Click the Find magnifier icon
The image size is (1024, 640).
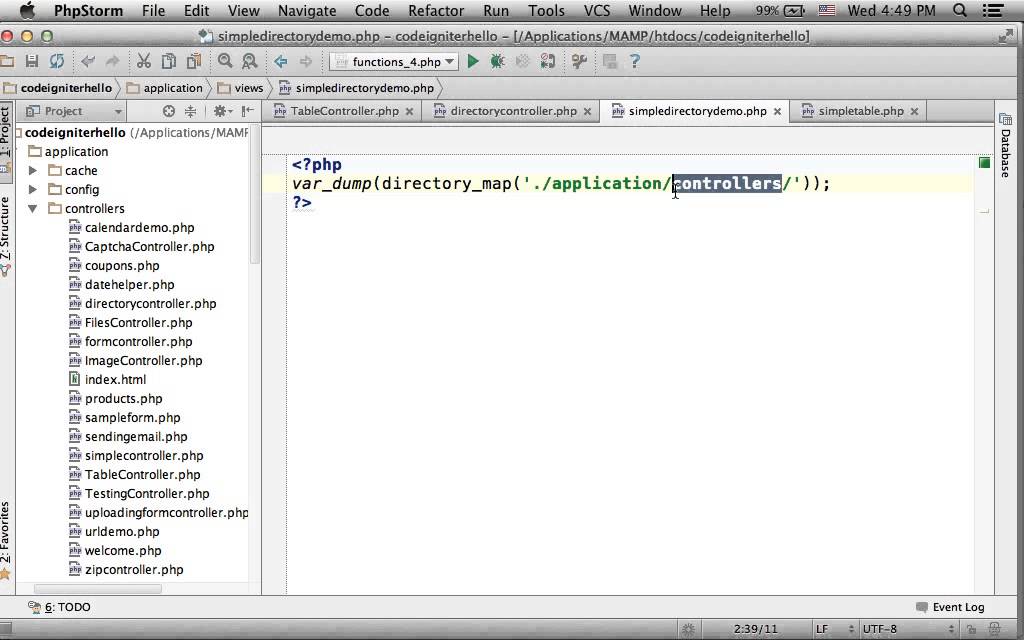click(225, 61)
